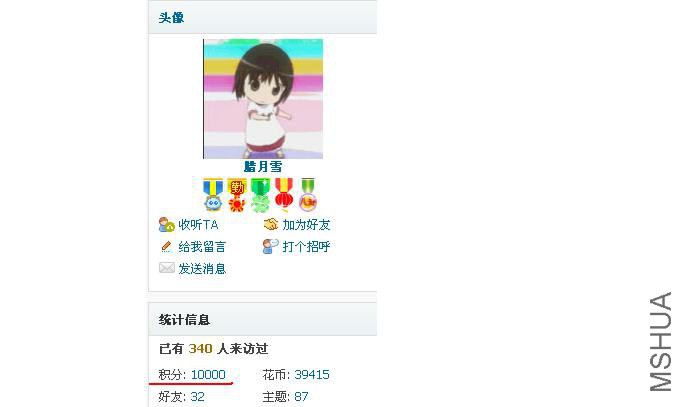The width and height of the screenshot is (683, 407).
Task: Click the 积分 value 10000
Action: [x=208, y=375]
